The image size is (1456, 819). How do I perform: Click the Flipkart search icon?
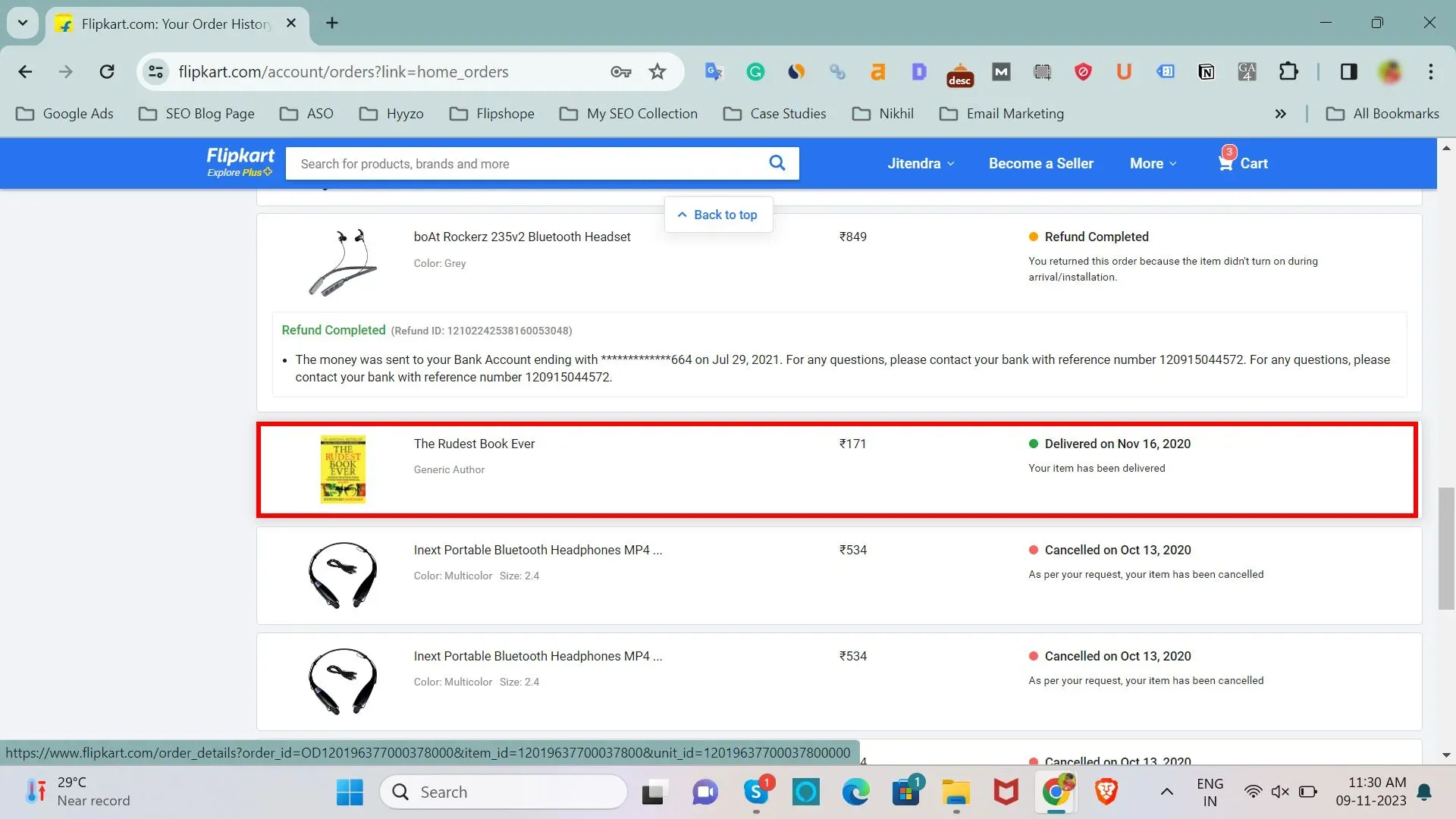pyautogui.click(x=778, y=163)
